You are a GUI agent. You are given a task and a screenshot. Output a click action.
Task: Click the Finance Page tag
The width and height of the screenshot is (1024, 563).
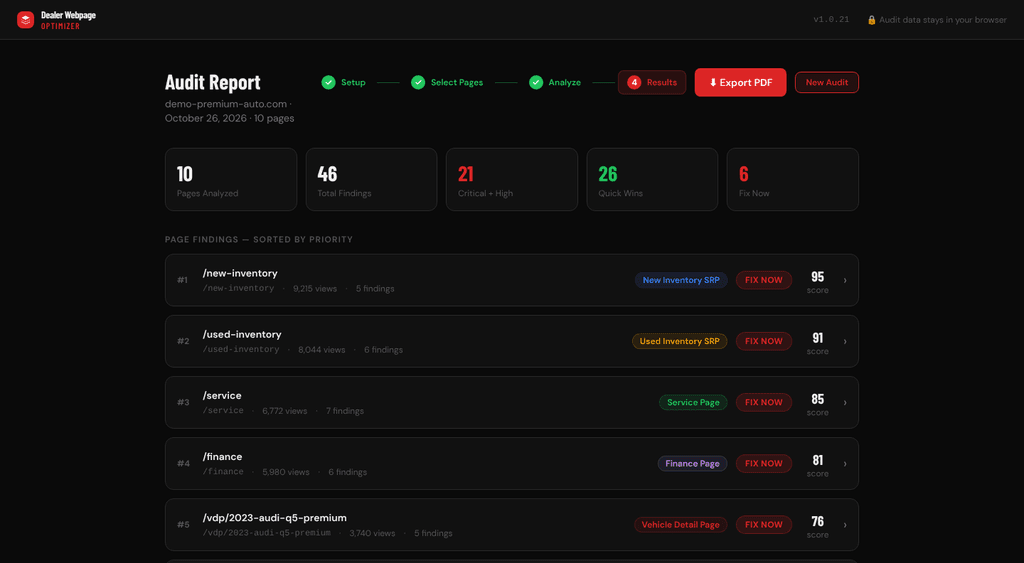click(692, 464)
